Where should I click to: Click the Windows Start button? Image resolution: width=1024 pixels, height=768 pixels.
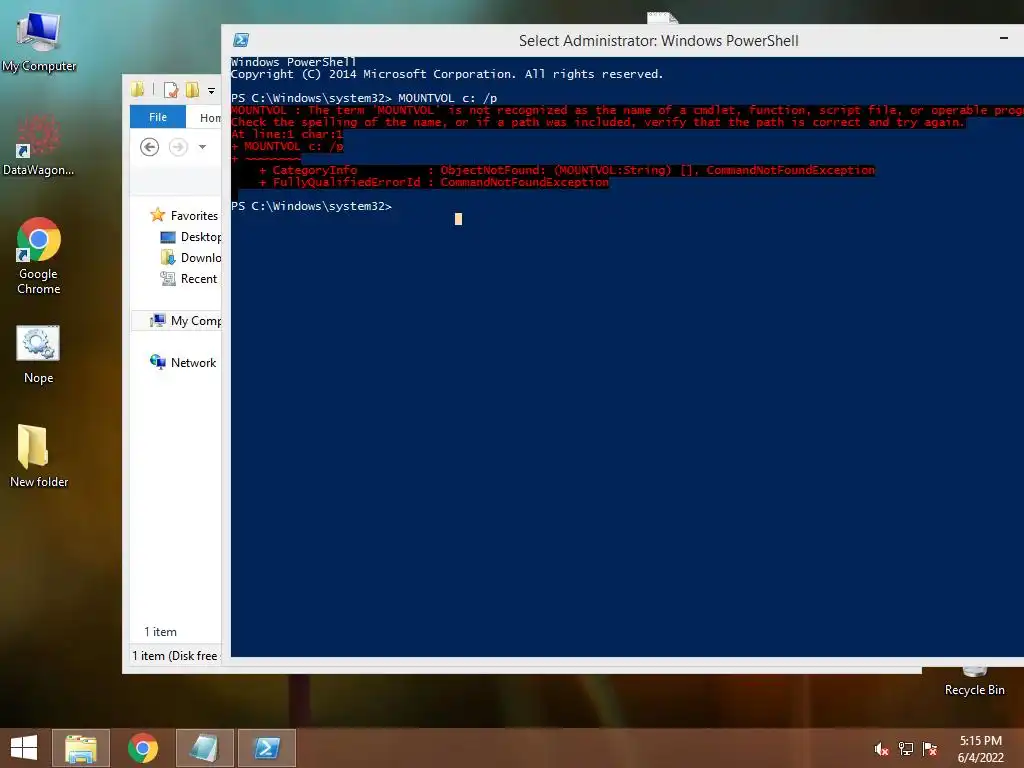click(x=24, y=748)
